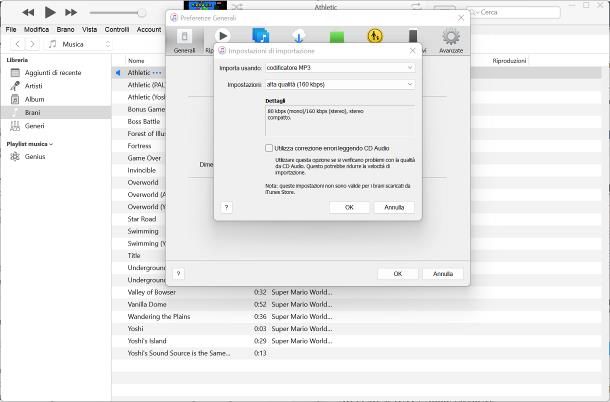Screen dimensions: 610x402
Task: Open the File menu
Action: (11, 30)
